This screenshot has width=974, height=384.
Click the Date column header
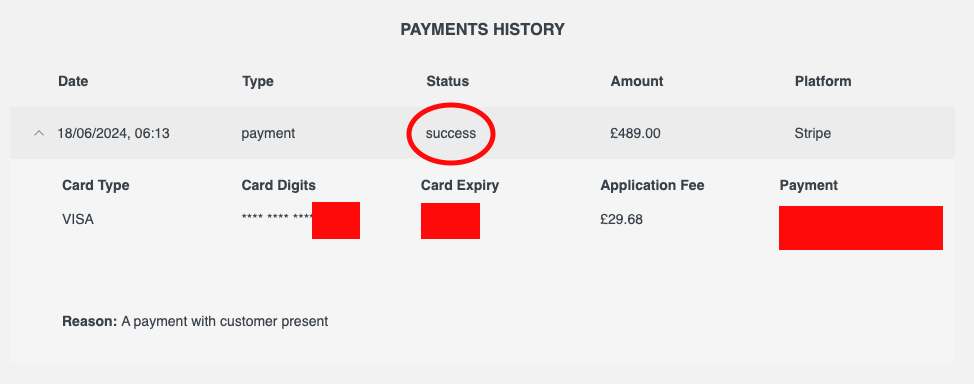click(73, 81)
